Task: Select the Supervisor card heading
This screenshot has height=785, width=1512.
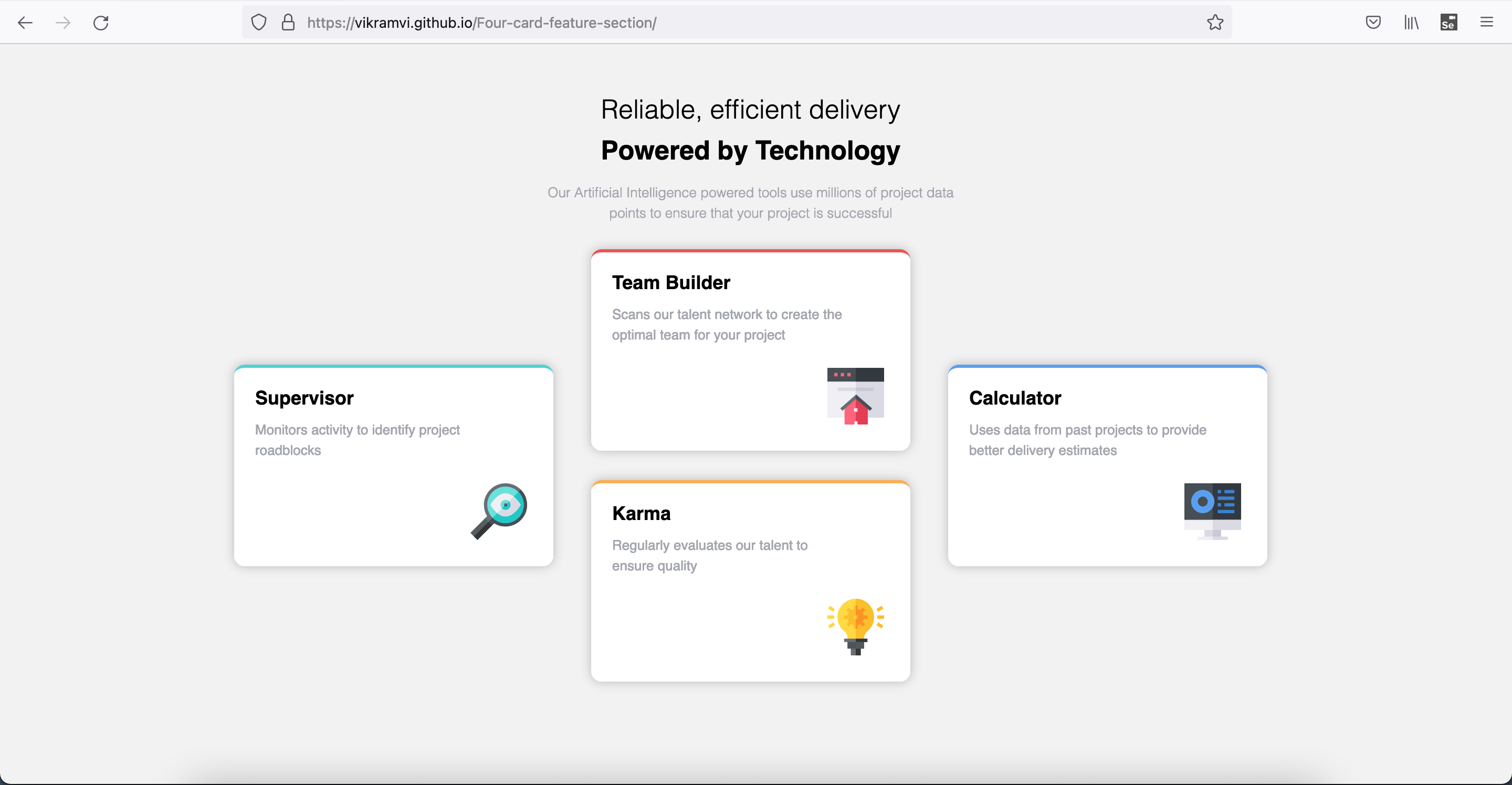Action: (x=304, y=398)
